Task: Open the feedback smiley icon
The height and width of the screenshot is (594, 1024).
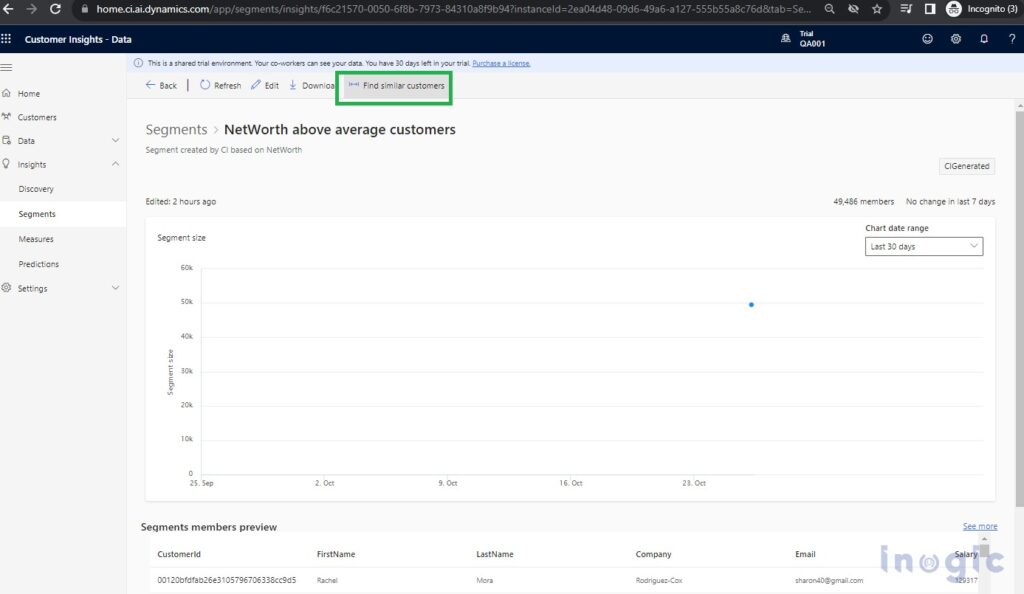Action: click(x=927, y=38)
